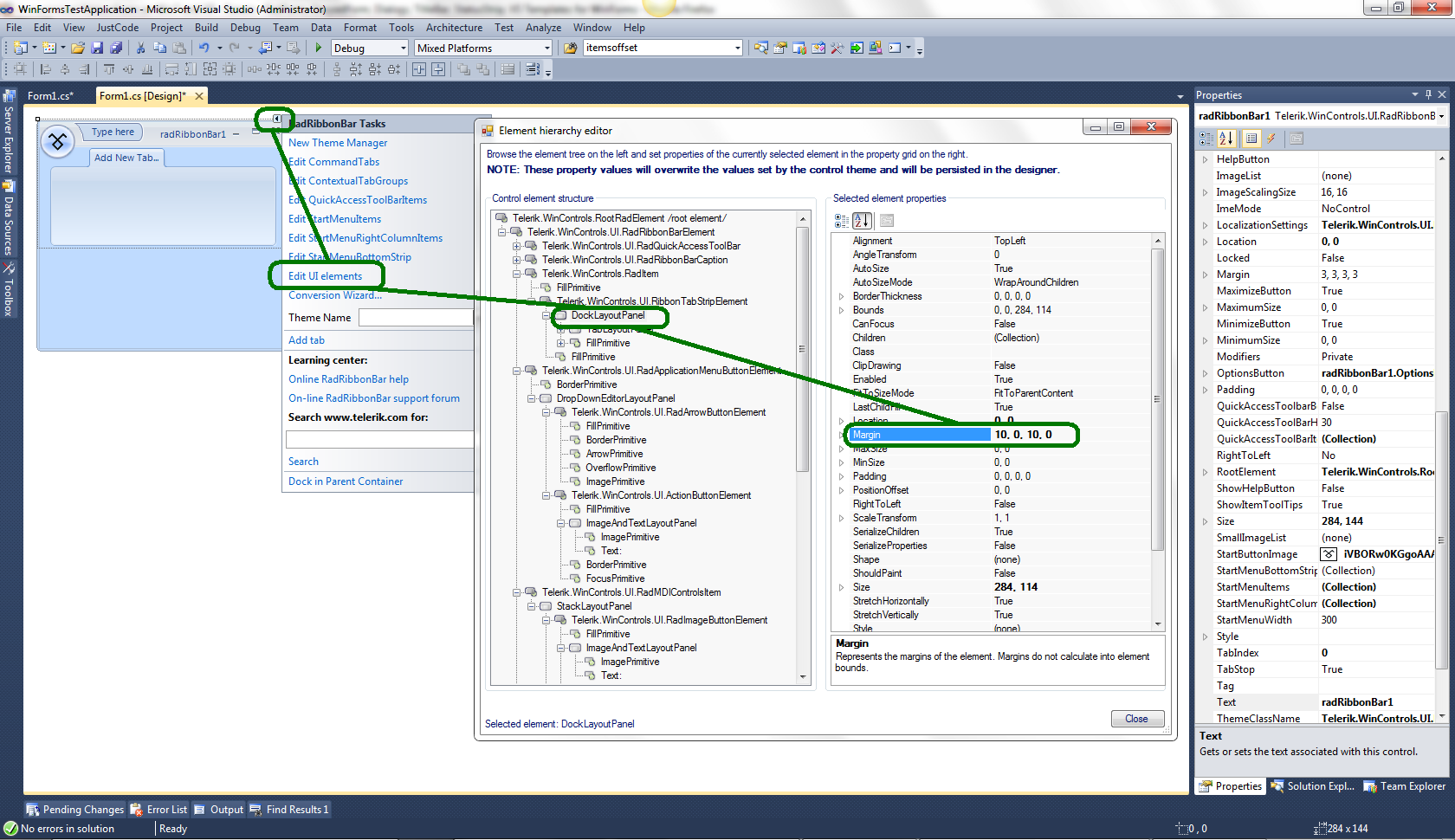Click the telerik.com search input field
This screenshot has height=840, width=1455.
(x=380, y=439)
